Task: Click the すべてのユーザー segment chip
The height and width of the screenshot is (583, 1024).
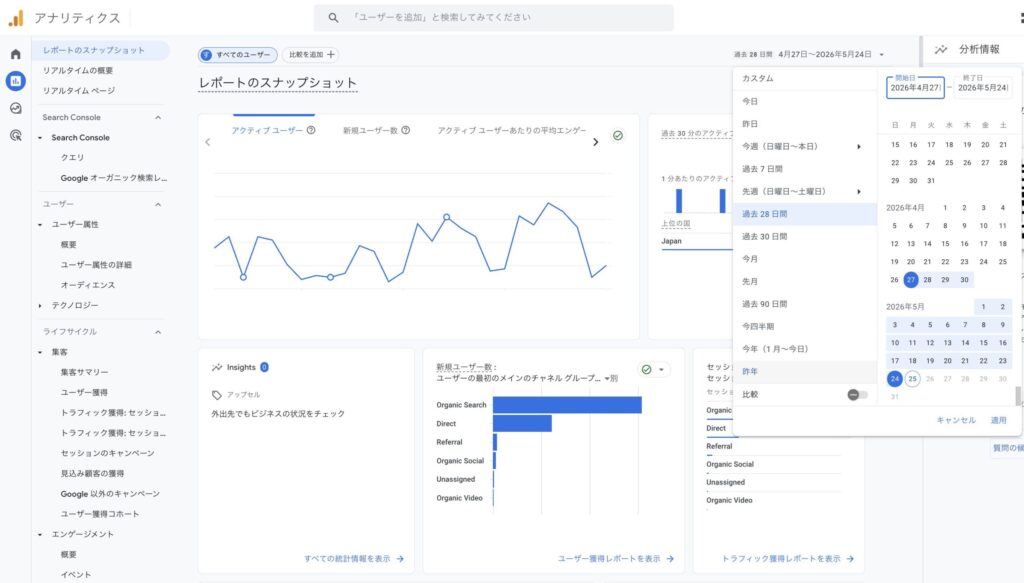Action: click(238, 55)
